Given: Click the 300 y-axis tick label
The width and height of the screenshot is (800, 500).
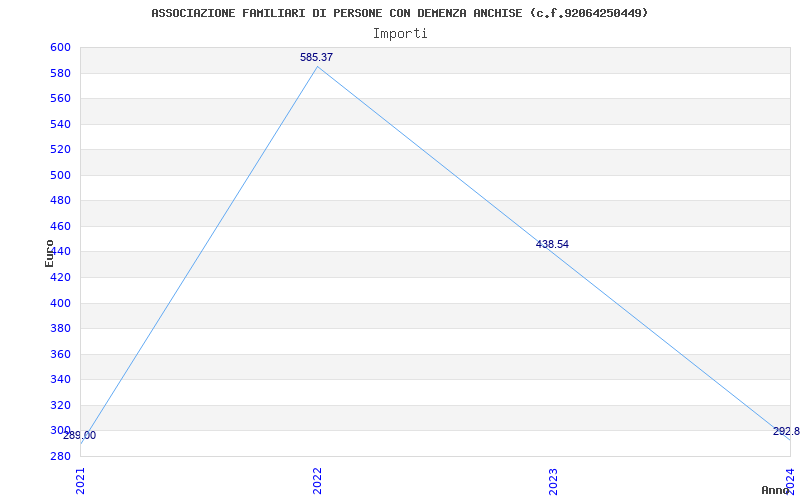Looking at the screenshot, I should click(60, 430).
